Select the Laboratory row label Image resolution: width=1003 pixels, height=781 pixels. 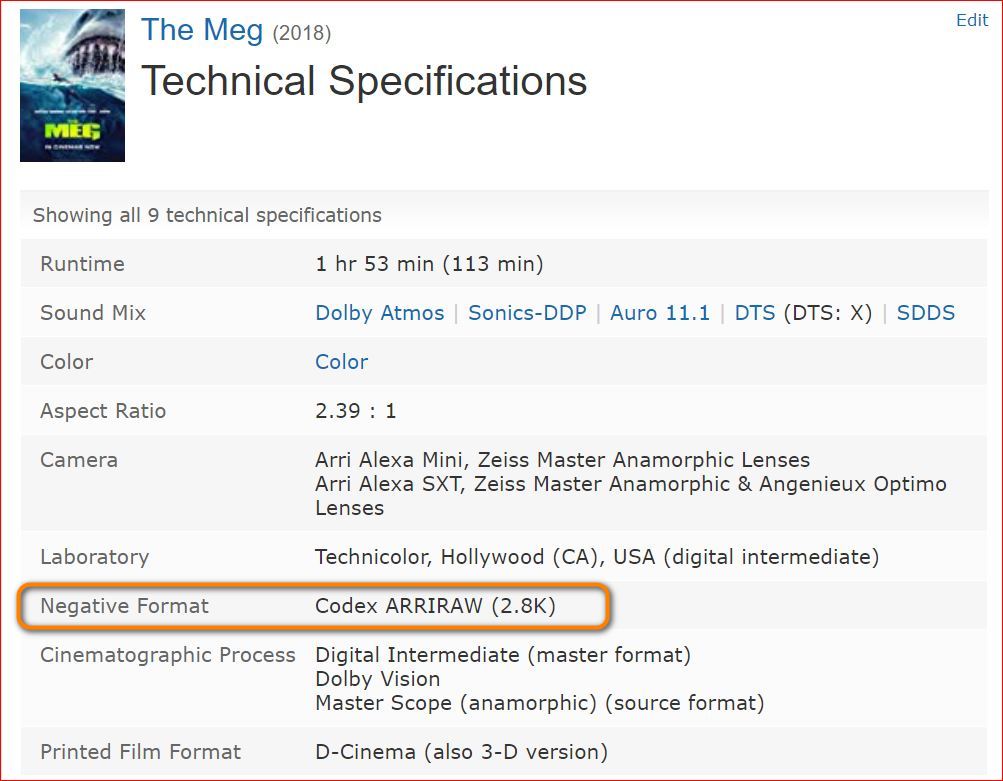click(x=94, y=557)
